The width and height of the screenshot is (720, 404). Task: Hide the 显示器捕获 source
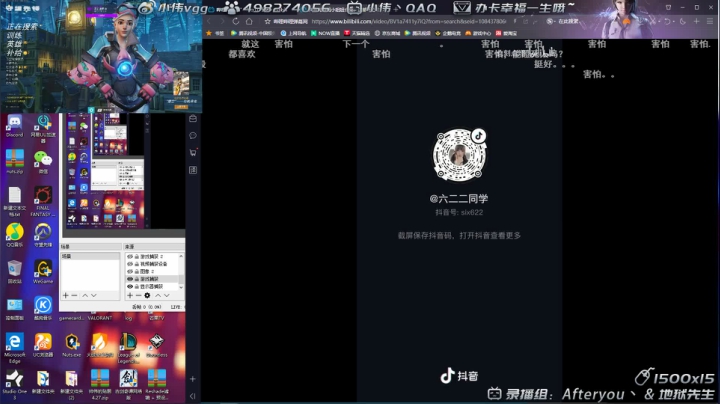point(130,286)
